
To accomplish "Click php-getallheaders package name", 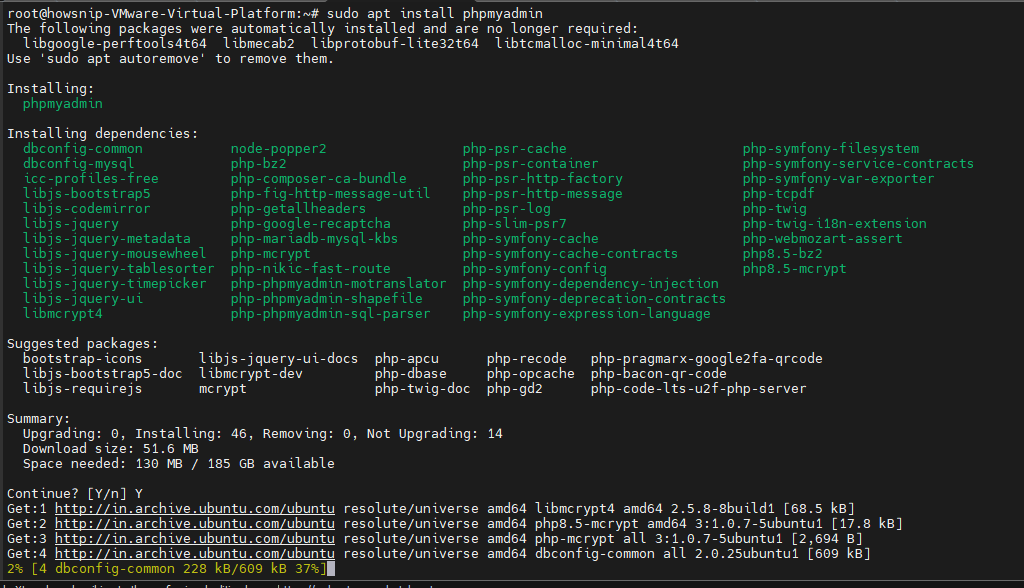I will coord(298,209).
